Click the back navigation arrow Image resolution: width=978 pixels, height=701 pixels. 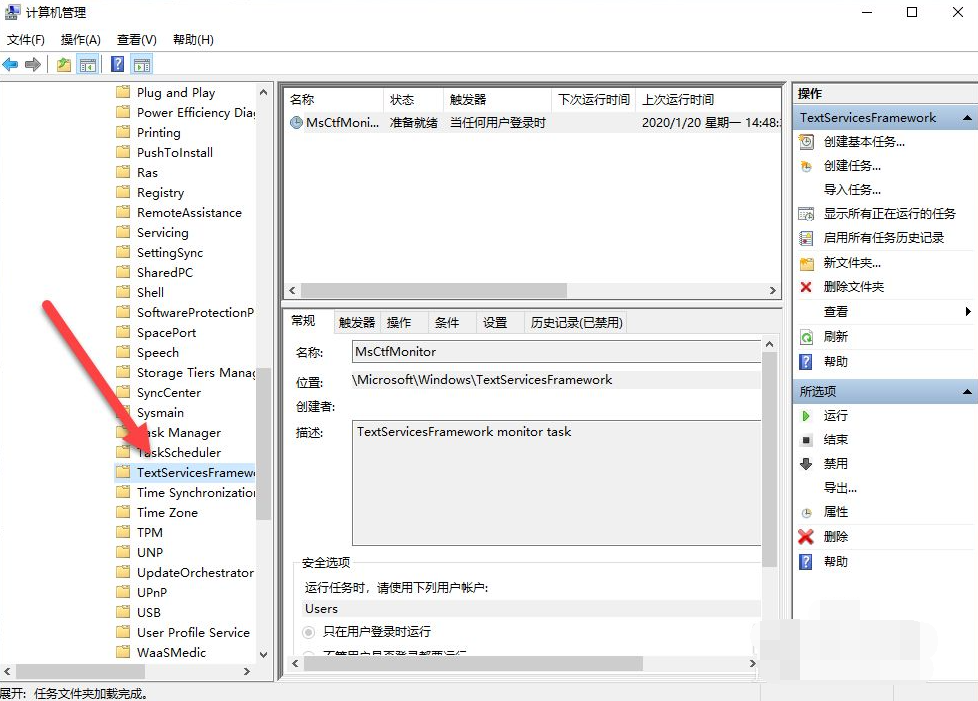pyautogui.click(x=10, y=63)
